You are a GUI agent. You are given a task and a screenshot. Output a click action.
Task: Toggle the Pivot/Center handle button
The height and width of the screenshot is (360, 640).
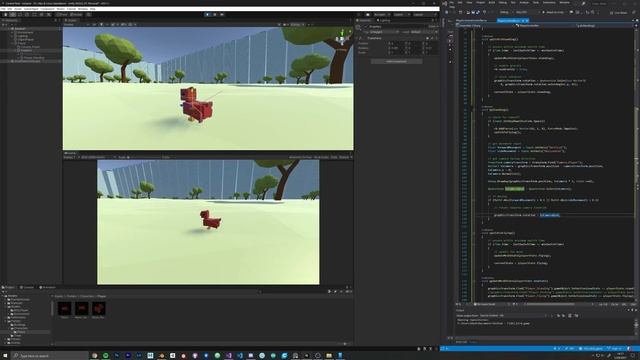(x=62, y=14)
